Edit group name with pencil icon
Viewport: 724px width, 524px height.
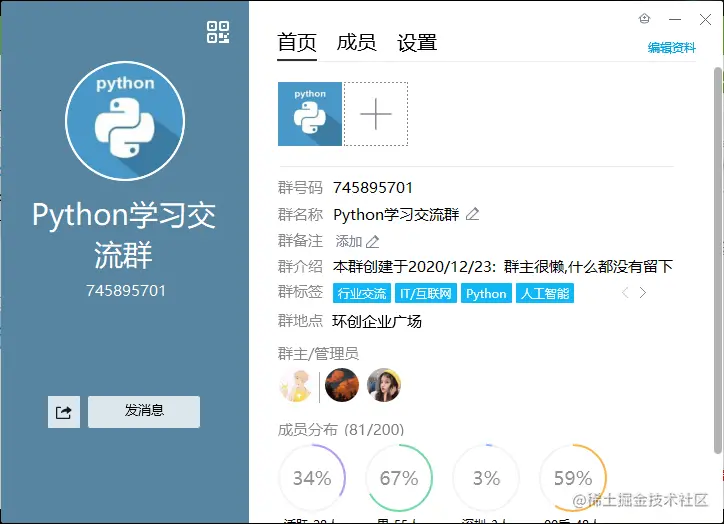coord(472,214)
